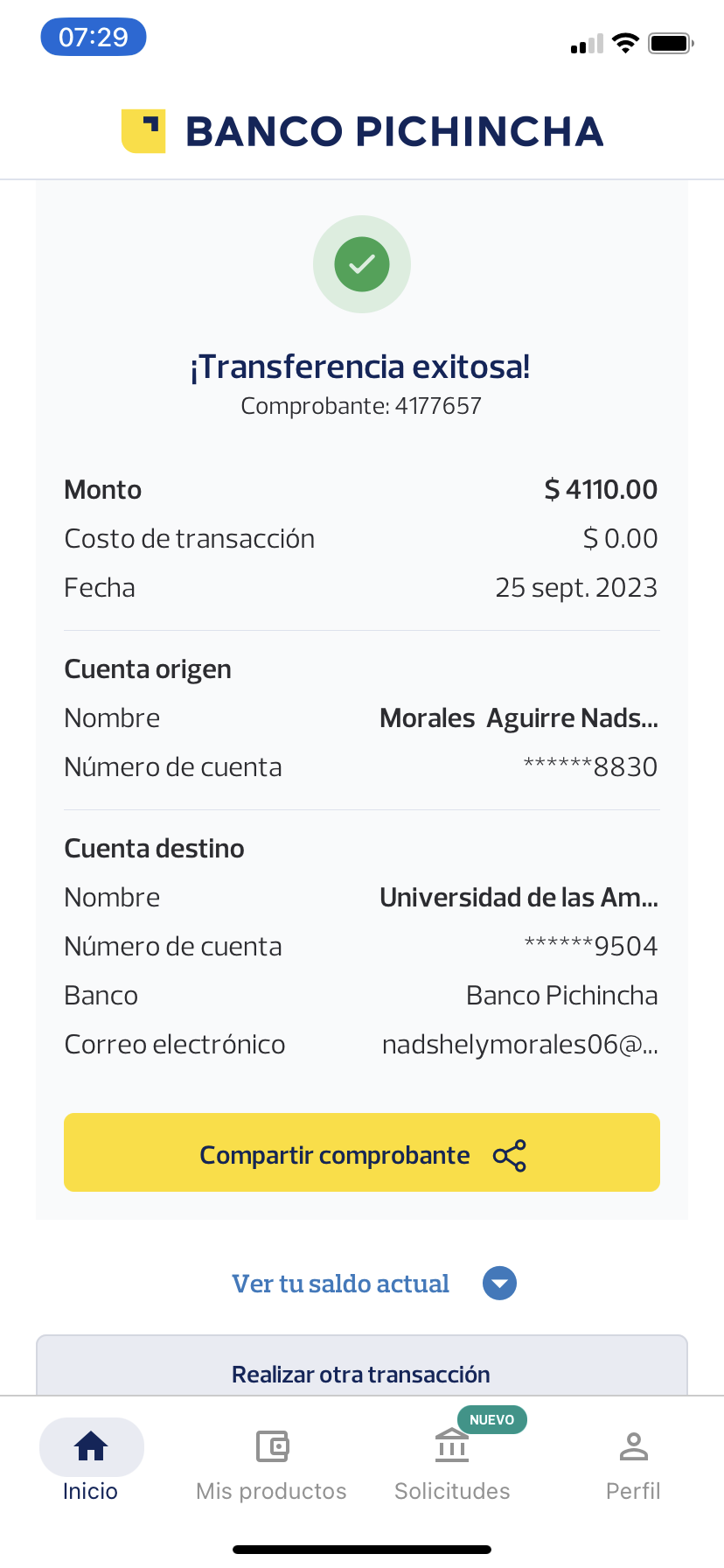This screenshot has height=1568, width=724.
Task: Switch to the Perfil tab
Action: click(633, 1491)
